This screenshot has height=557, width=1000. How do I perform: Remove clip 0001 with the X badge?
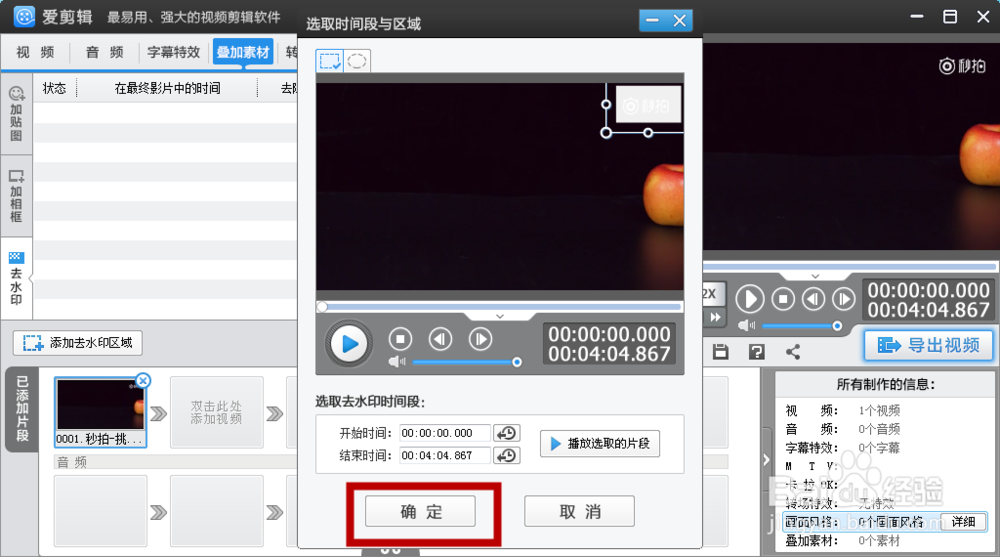point(143,381)
